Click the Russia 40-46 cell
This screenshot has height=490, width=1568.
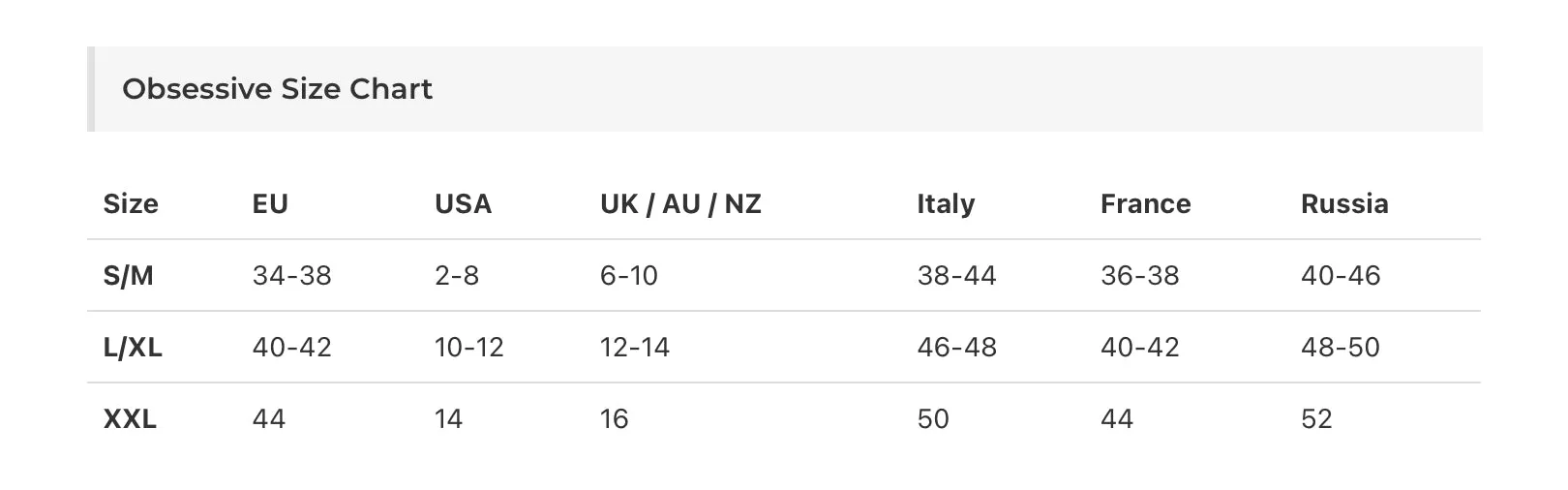[1341, 276]
